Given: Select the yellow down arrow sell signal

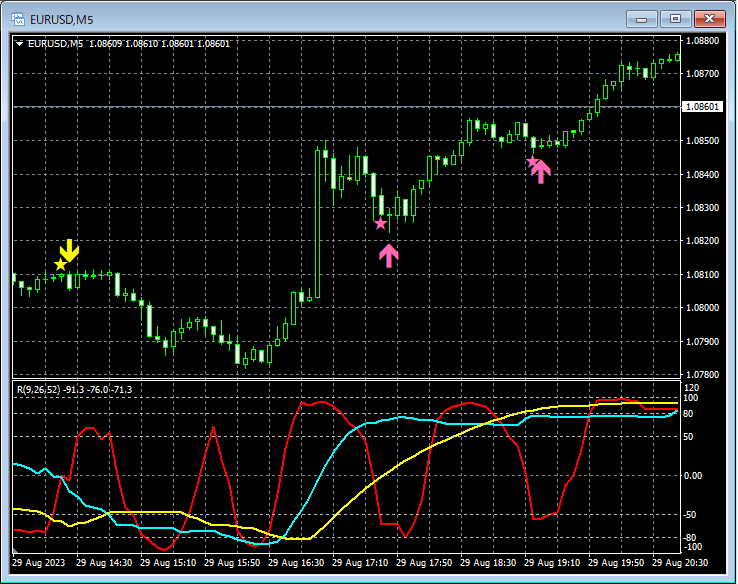Looking at the screenshot, I should pos(69,250).
